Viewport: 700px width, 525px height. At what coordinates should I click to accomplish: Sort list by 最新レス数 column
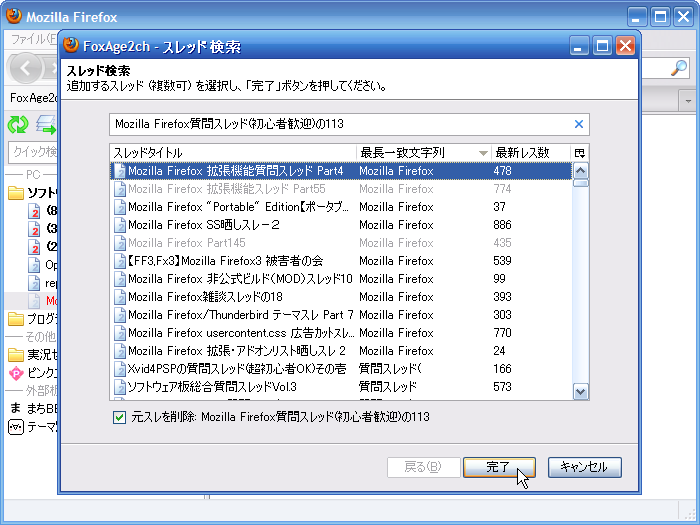coord(528,152)
